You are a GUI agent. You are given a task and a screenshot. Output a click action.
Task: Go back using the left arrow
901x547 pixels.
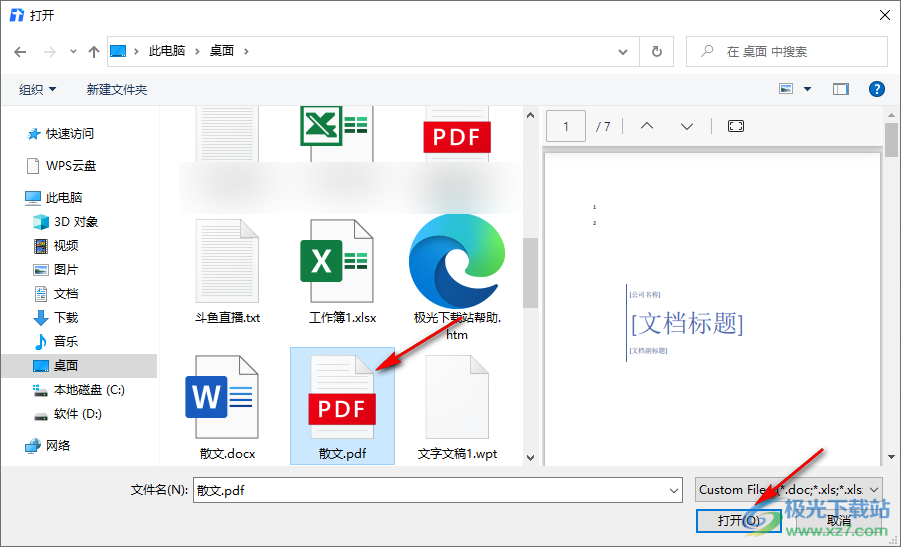(20, 52)
